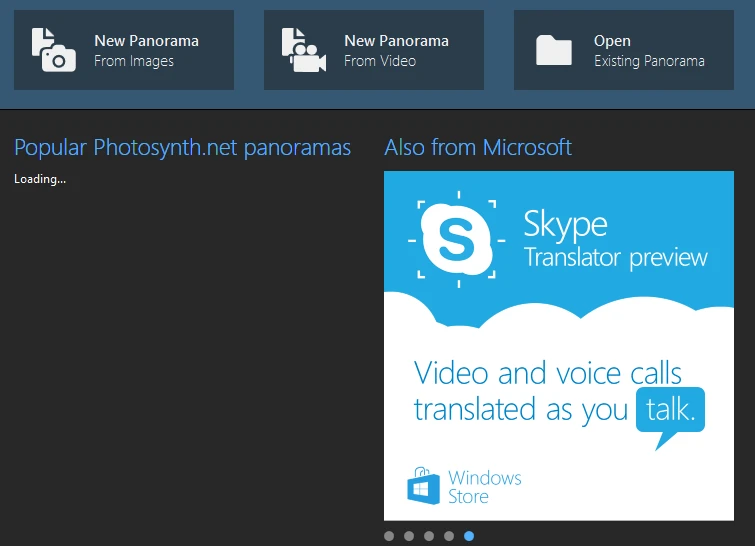
Task: Click the Also from Microsoft heading
Action: 478,147
